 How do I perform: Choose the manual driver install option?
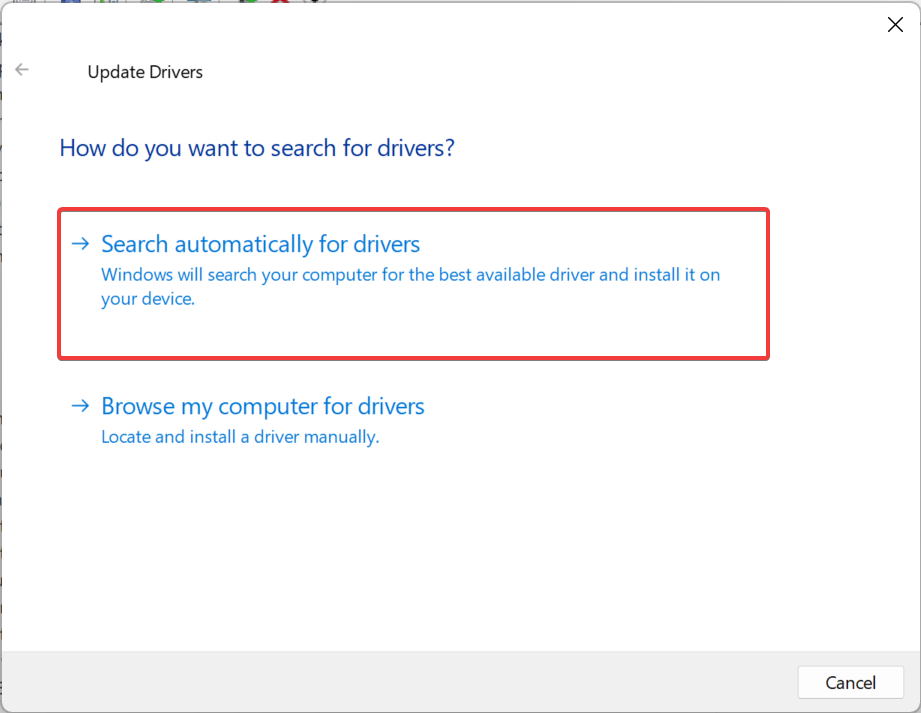click(x=262, y=406)
